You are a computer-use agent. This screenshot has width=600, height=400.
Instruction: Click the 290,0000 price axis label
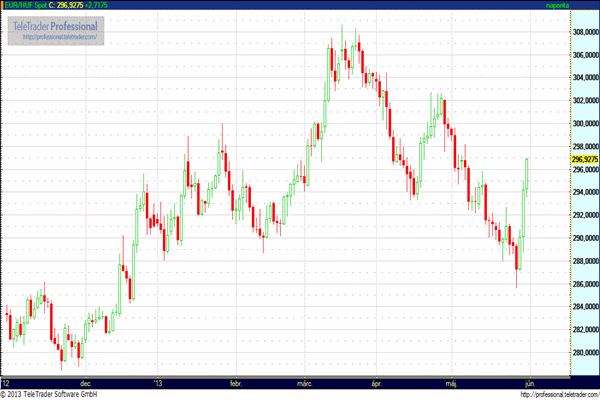(584, 239)
